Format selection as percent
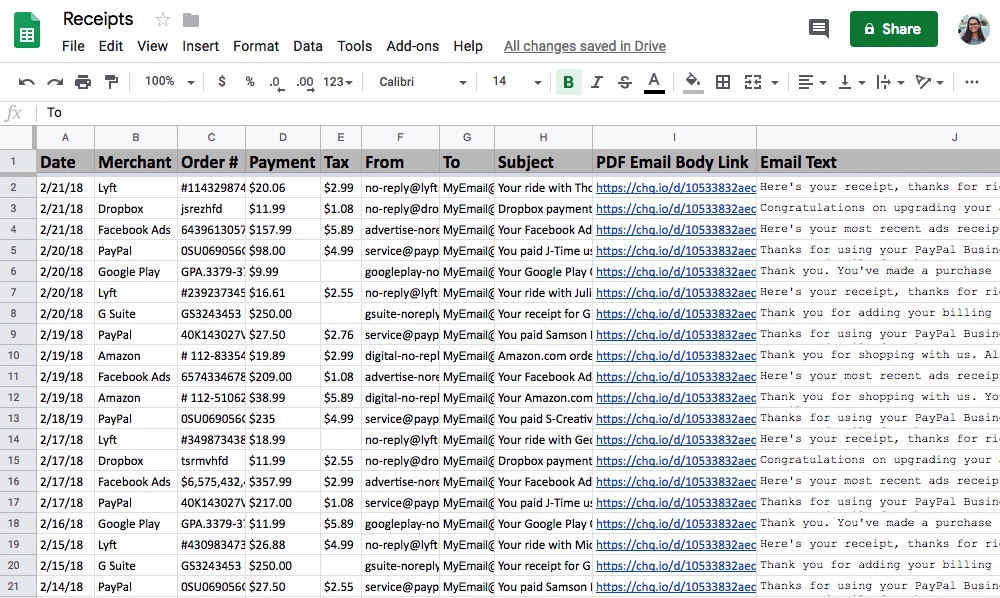This screenshot has height=598, width=1000. (x=249, y=82)
